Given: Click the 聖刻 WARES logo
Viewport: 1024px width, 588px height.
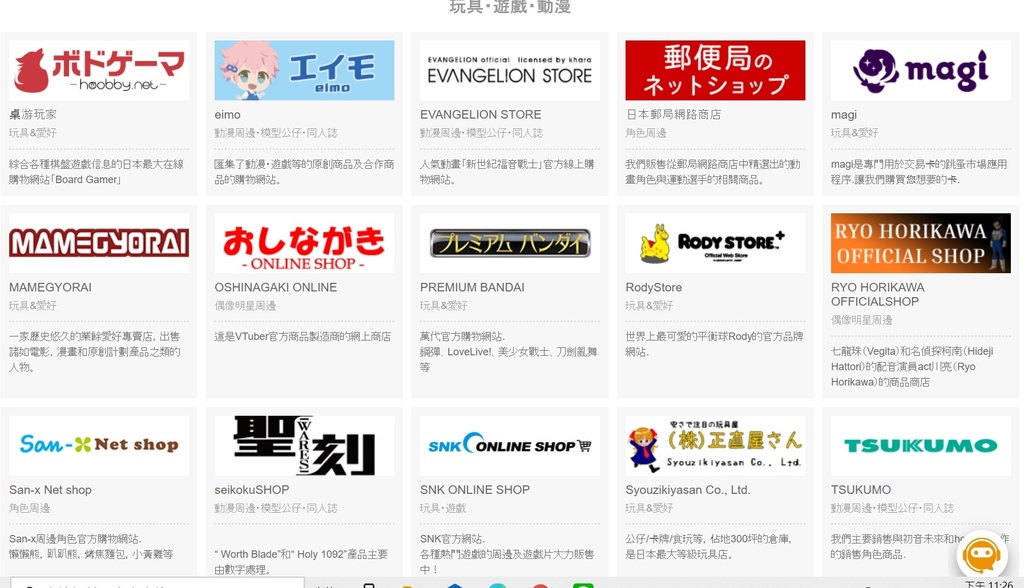Looking at the screenshot, I should [304, 446].
